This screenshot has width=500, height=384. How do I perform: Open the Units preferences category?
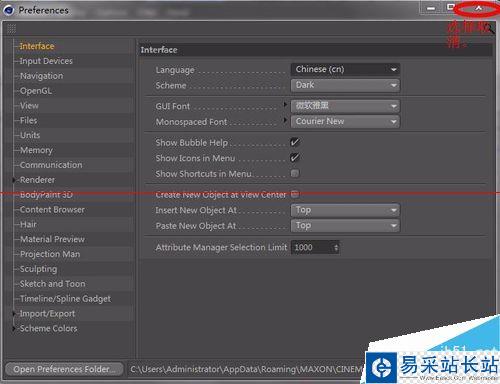pyautogui.click(x=30, y=135)
